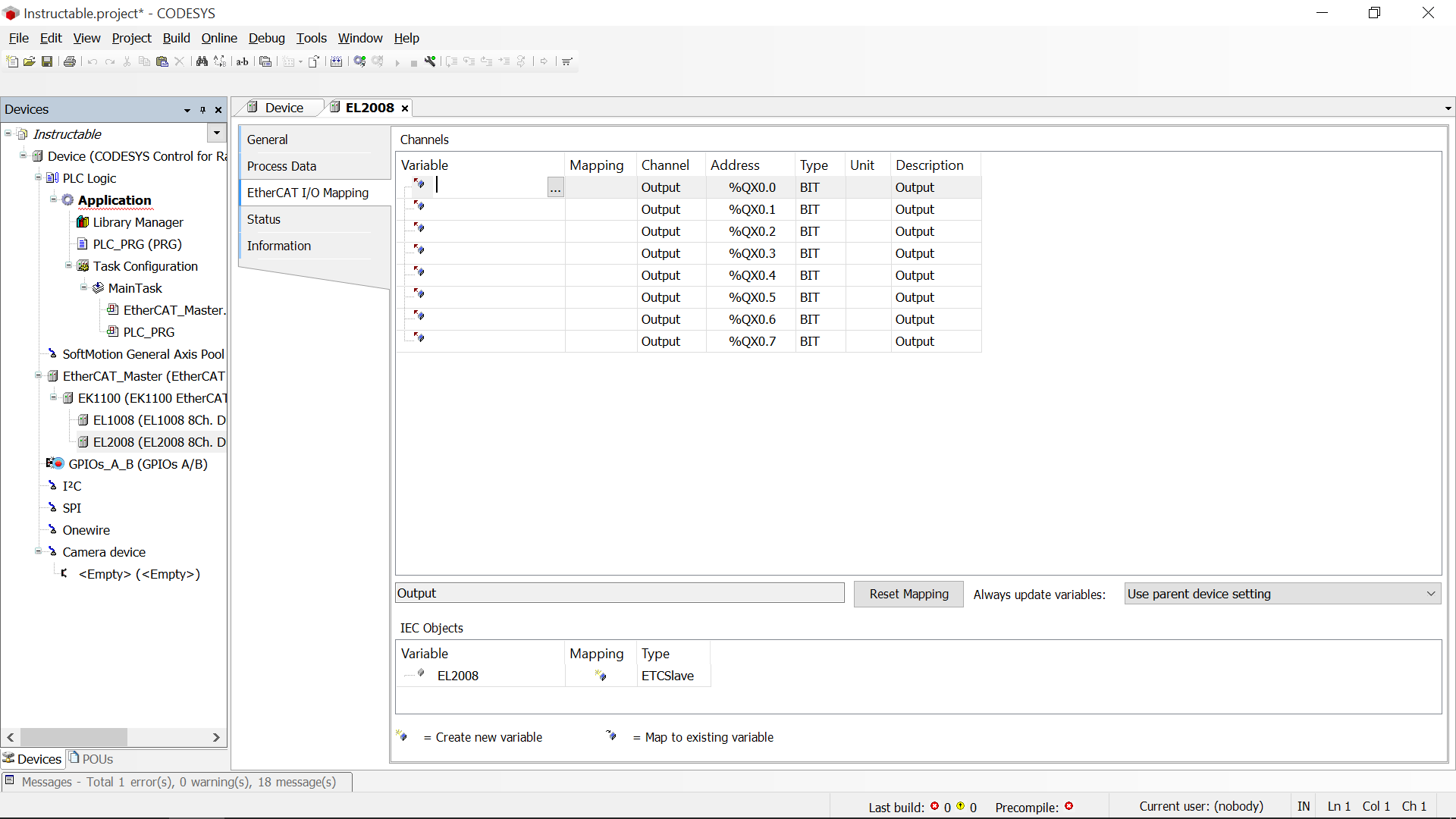This screenshot has width=1456, height=819.
Task: Toggle visibility of EtherCAT_Master node
Action: coord(38,375)
